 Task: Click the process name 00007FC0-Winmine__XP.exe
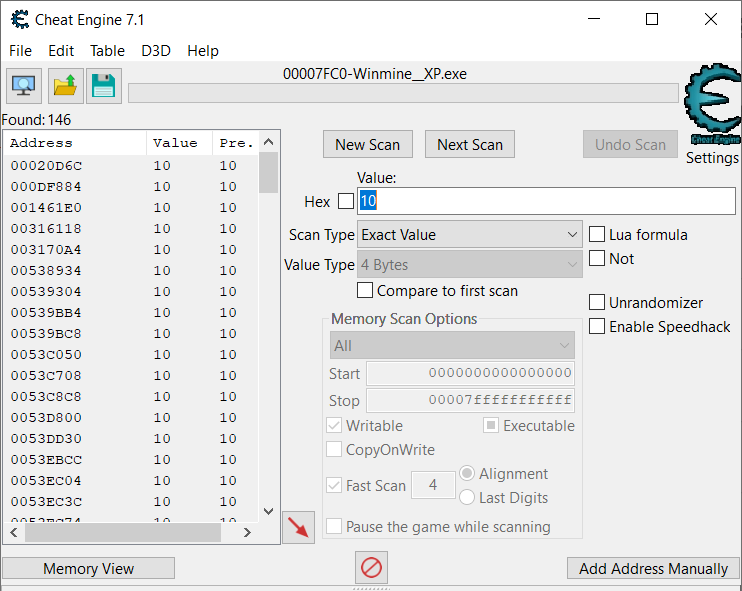coord(375,74)
